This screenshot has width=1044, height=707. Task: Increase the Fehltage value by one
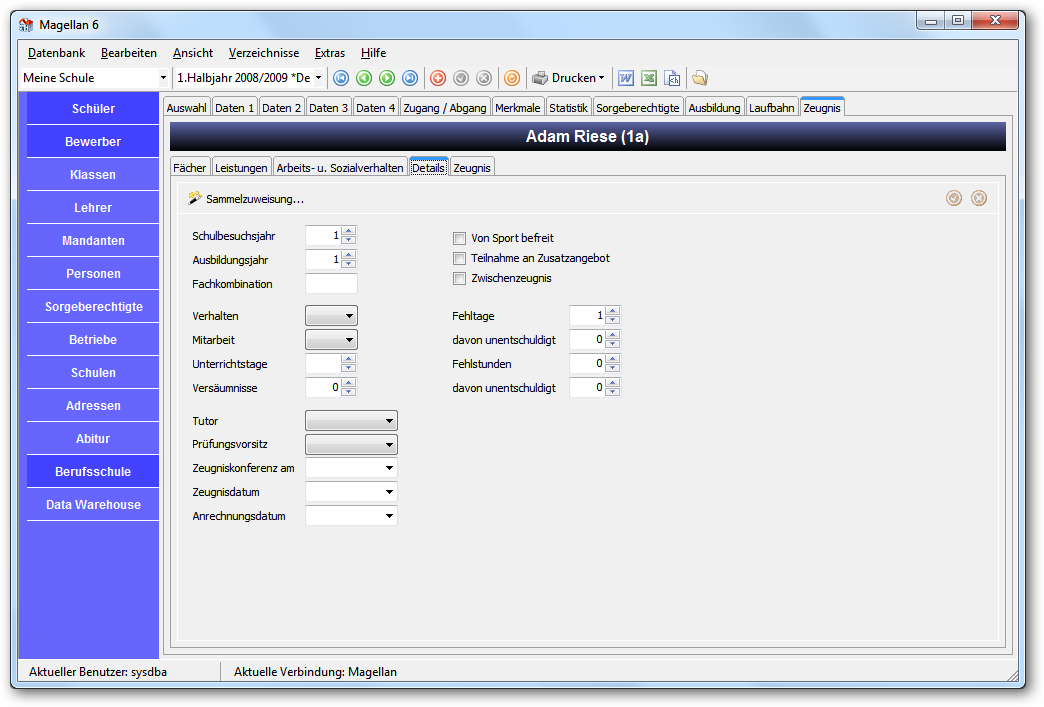pos(613,311)
